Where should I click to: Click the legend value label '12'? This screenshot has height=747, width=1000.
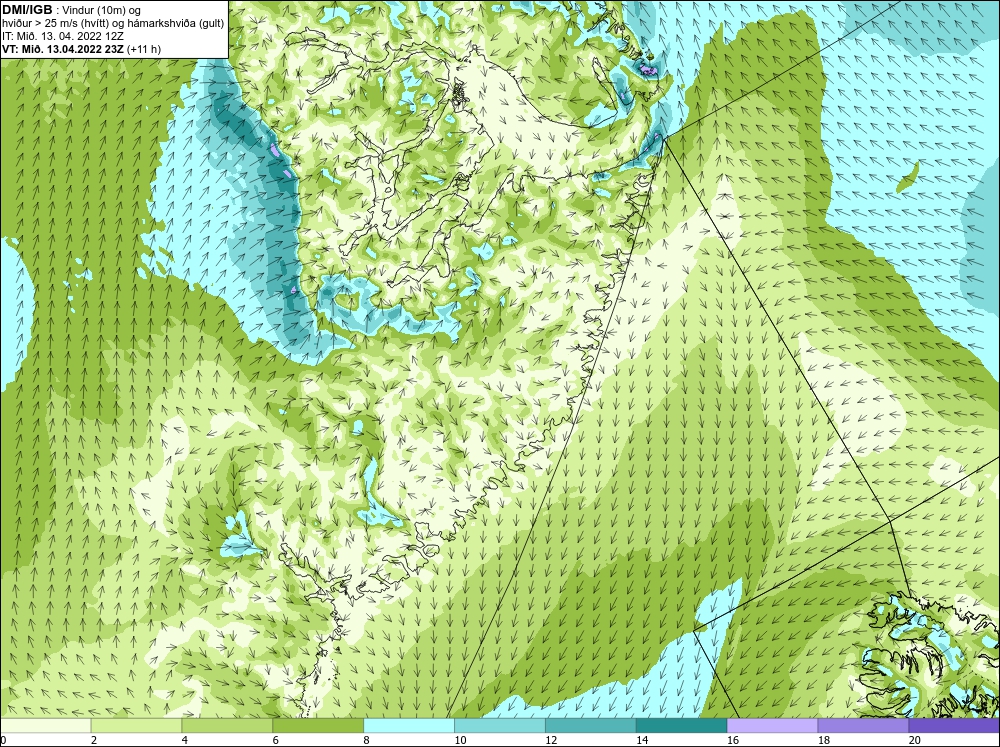[550, 740]
